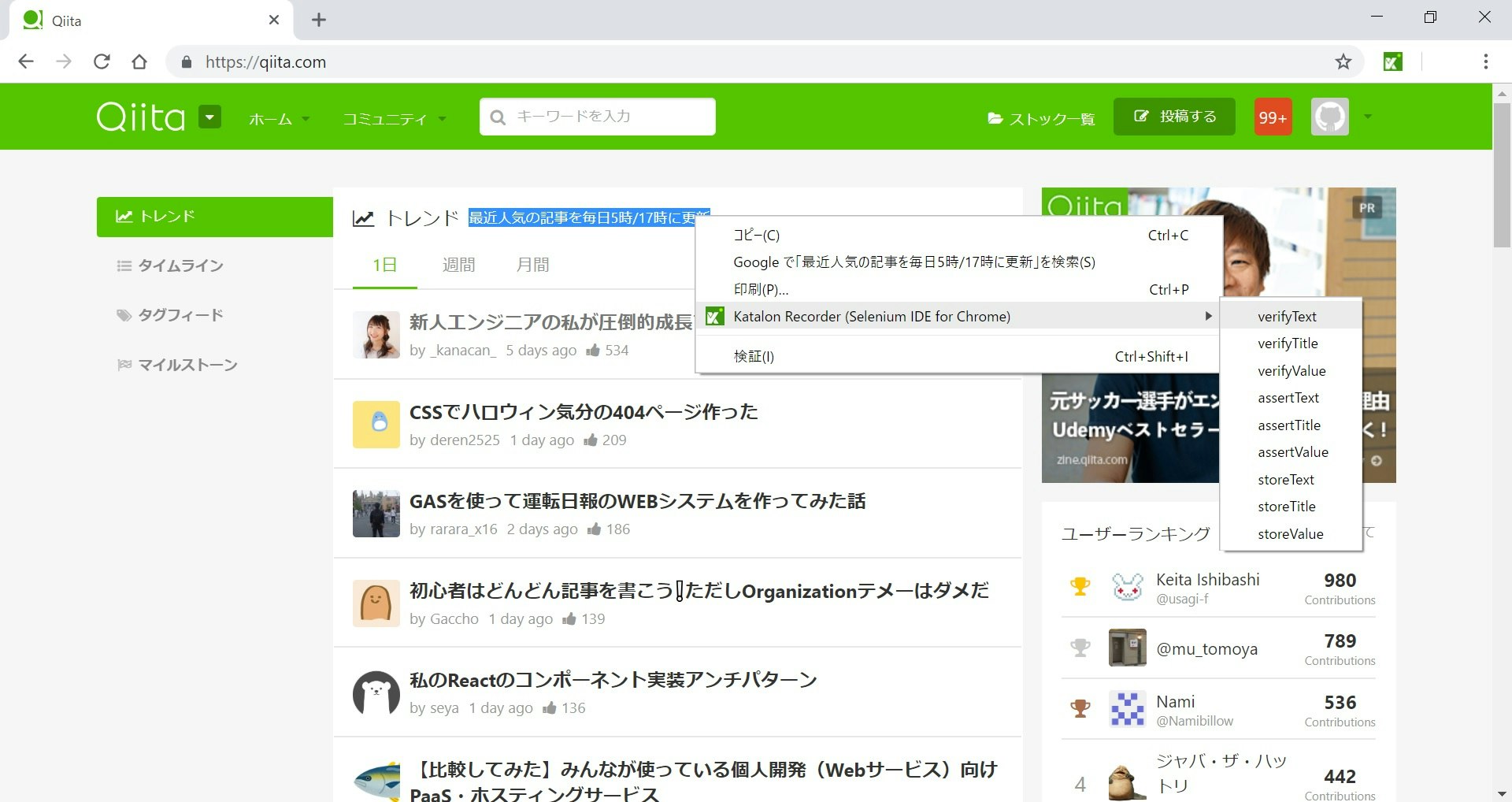Expand the user account dropdown arrow
Viewport: 1512px width, 802px height.
coord(1368,117)
